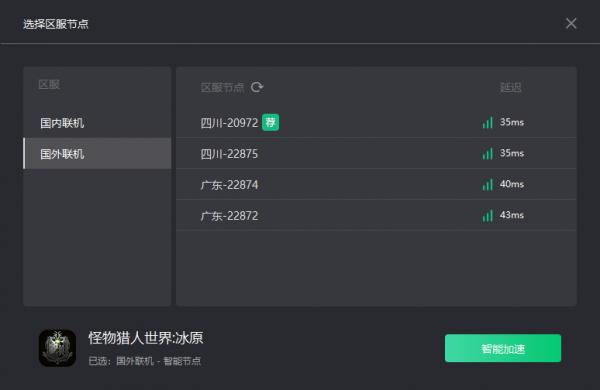Select the 国外联机 region tab
600x390 pixels.
pos(97,153)
